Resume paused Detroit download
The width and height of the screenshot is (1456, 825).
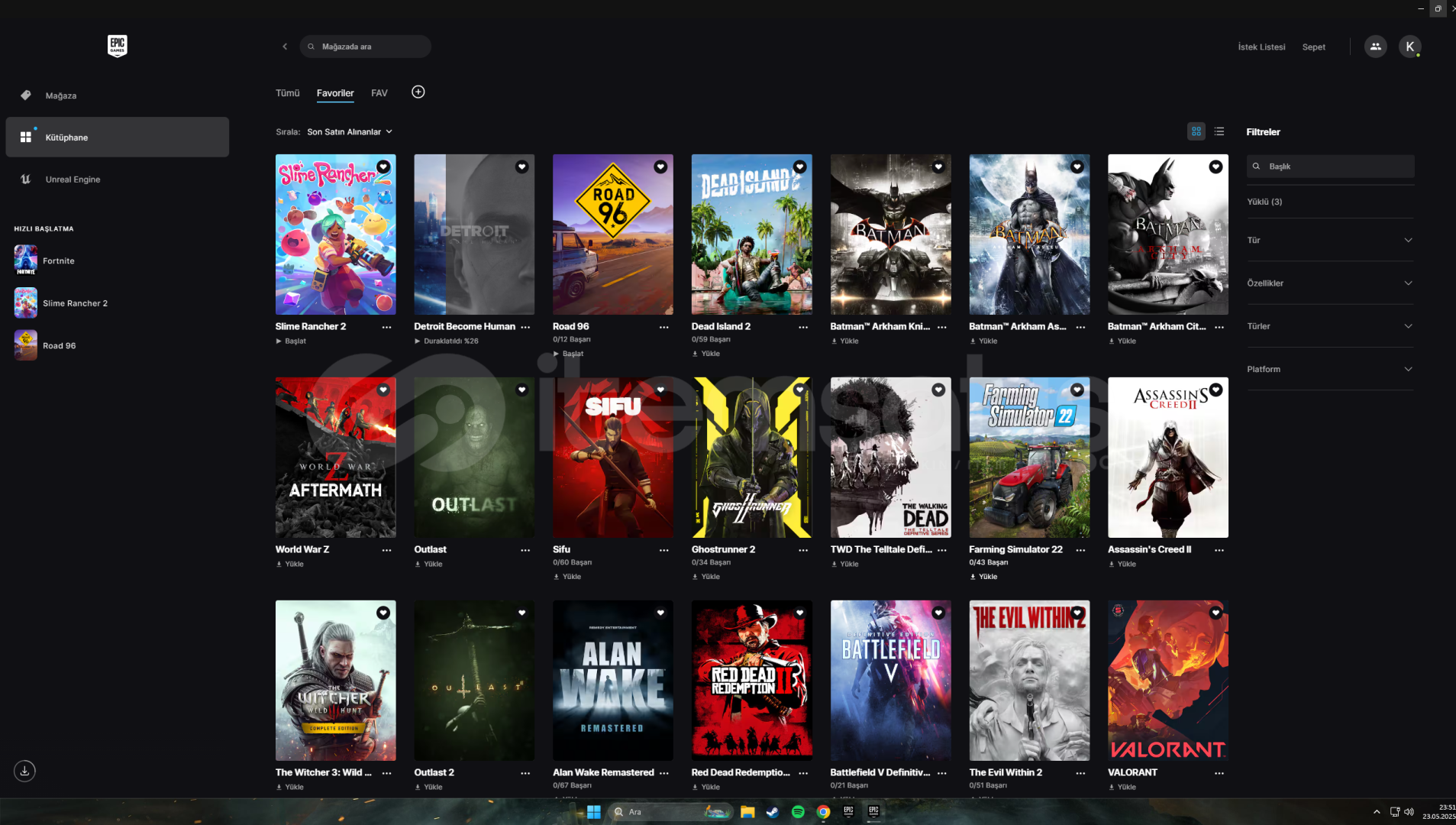tap(447, 341)
